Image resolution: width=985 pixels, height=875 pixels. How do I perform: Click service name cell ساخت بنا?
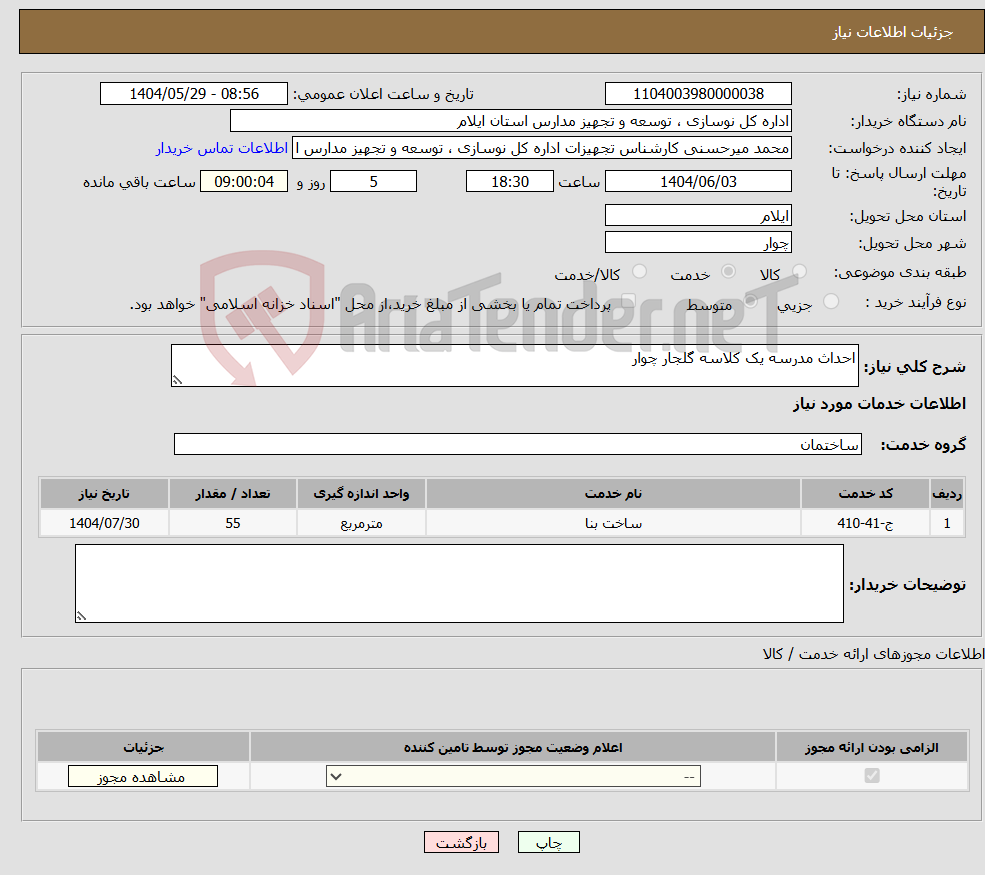click(613, 523)
